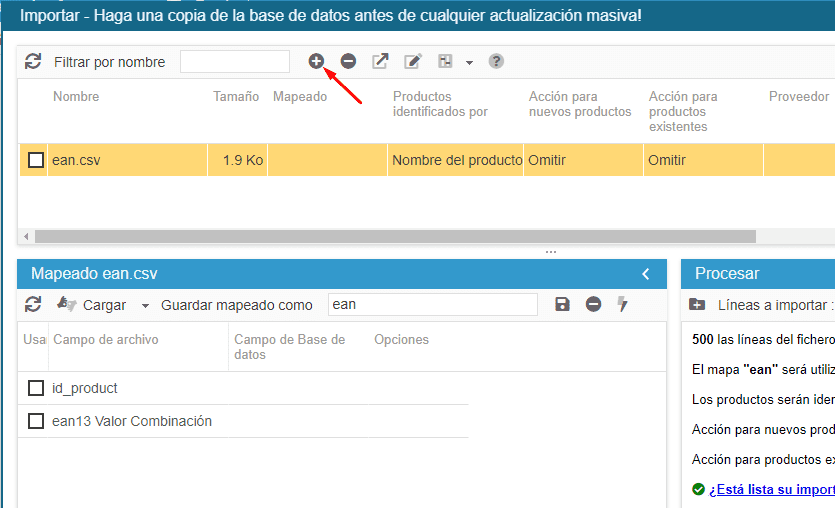This screenshot has width=835, height=508.
Task: Enable the id_product field checkbox
Action: pos(36,388)
